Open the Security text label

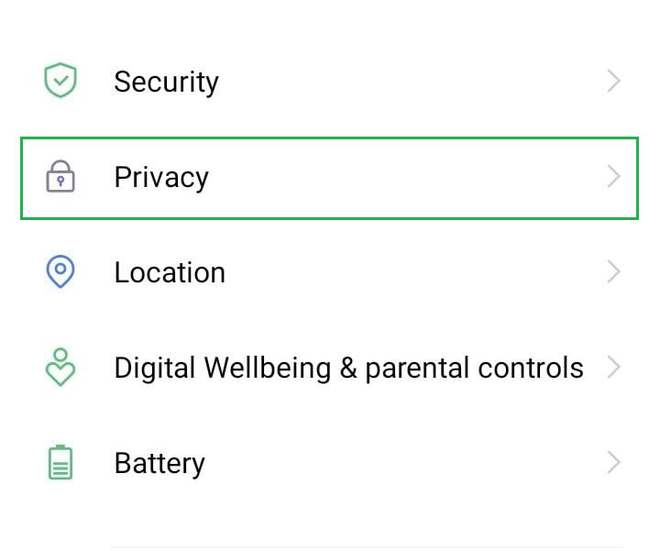click(166, 82)
